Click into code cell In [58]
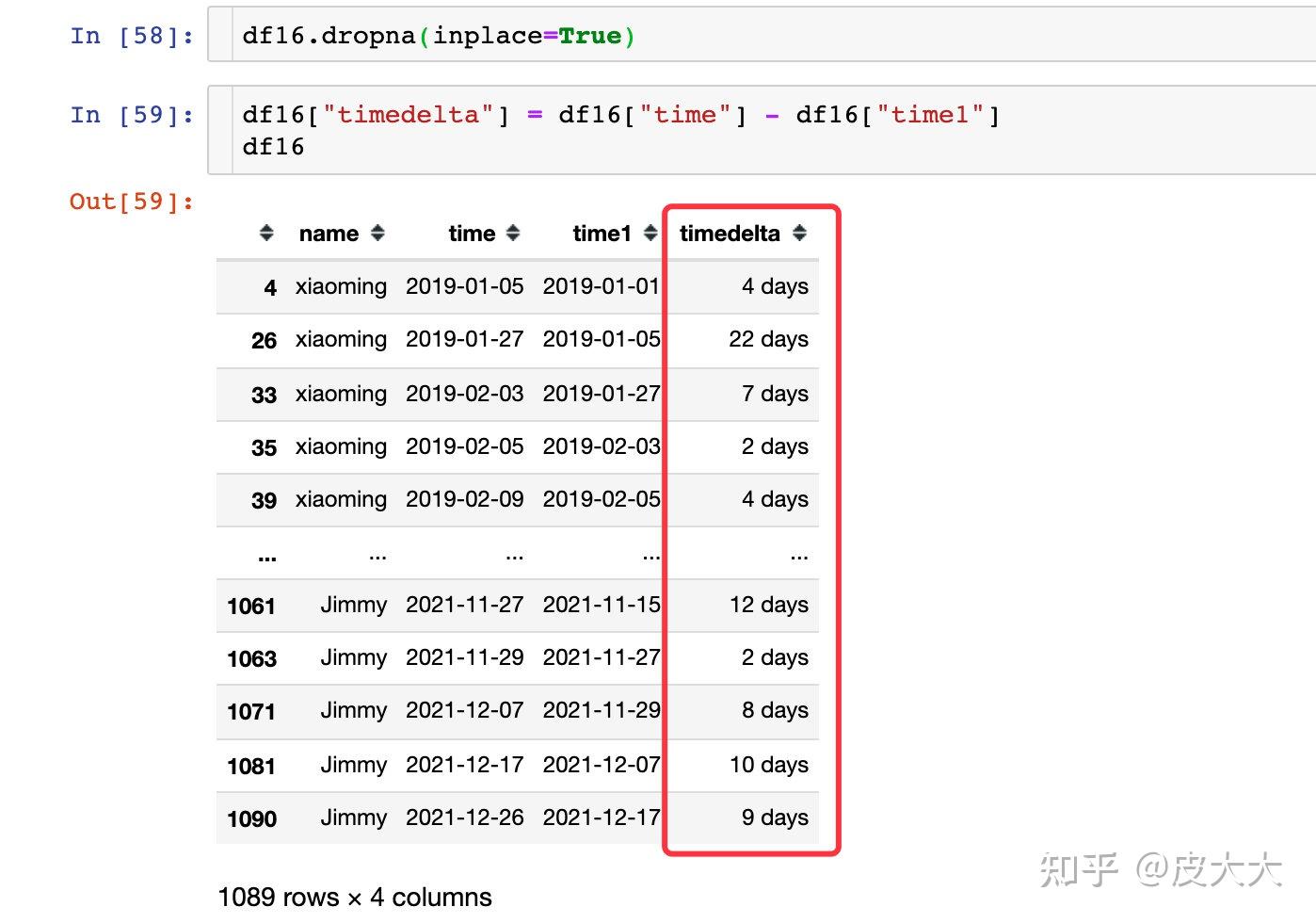This screenshot has width=1316, height=923. (x=762, y=36)
